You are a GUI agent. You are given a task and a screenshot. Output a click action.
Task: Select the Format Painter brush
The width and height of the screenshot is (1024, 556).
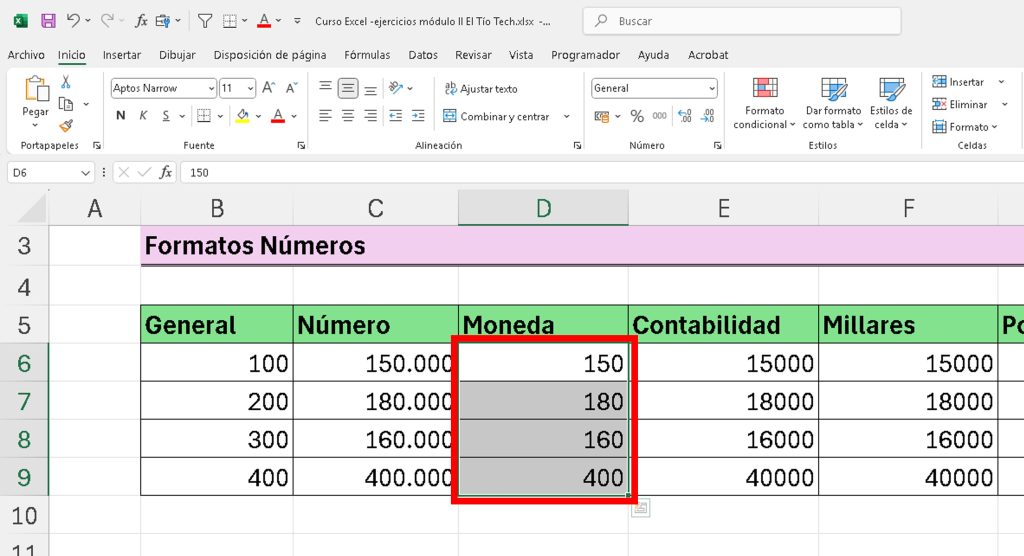66,125
